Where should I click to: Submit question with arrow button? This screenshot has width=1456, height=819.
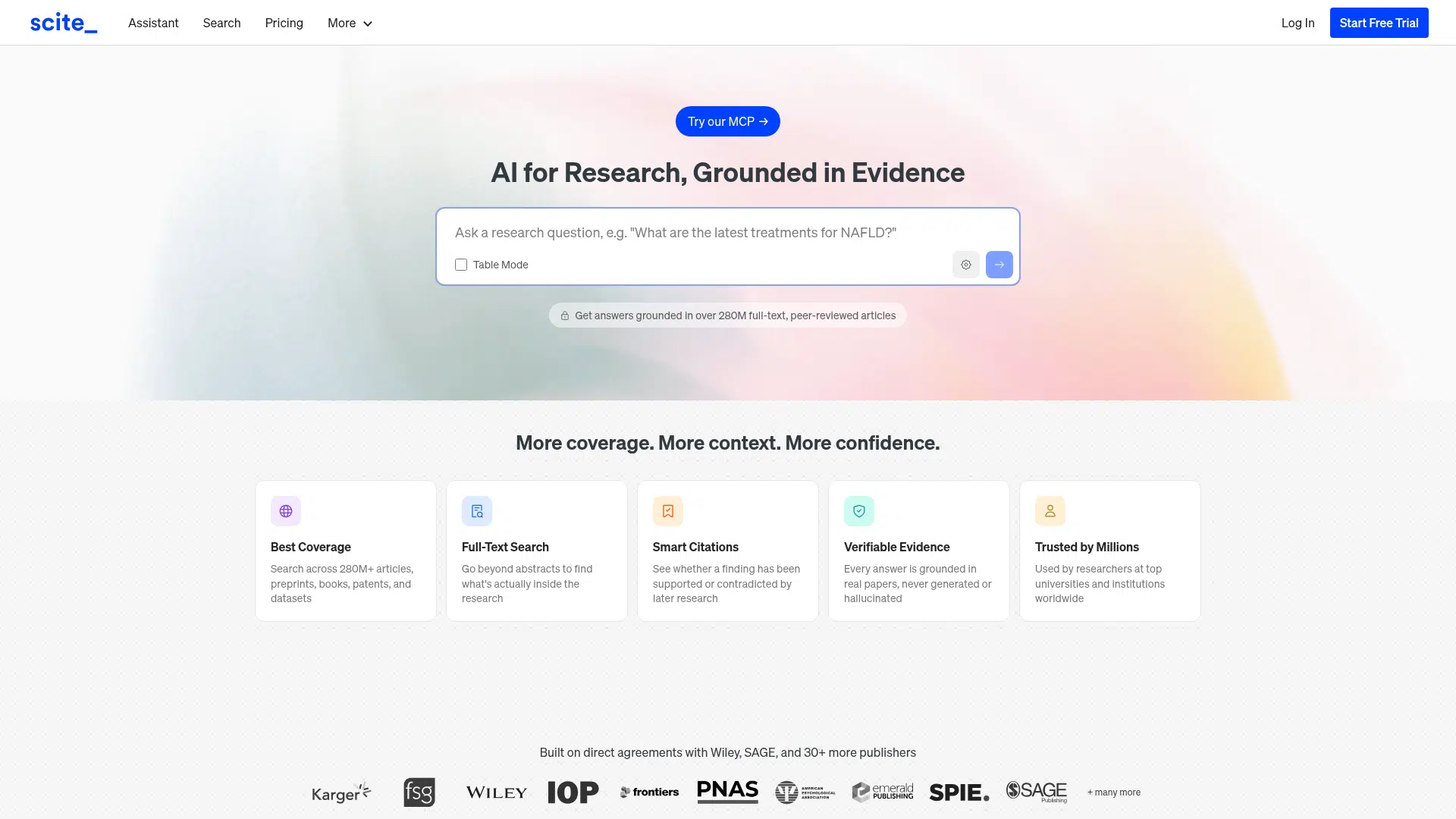tap(999, 265)
